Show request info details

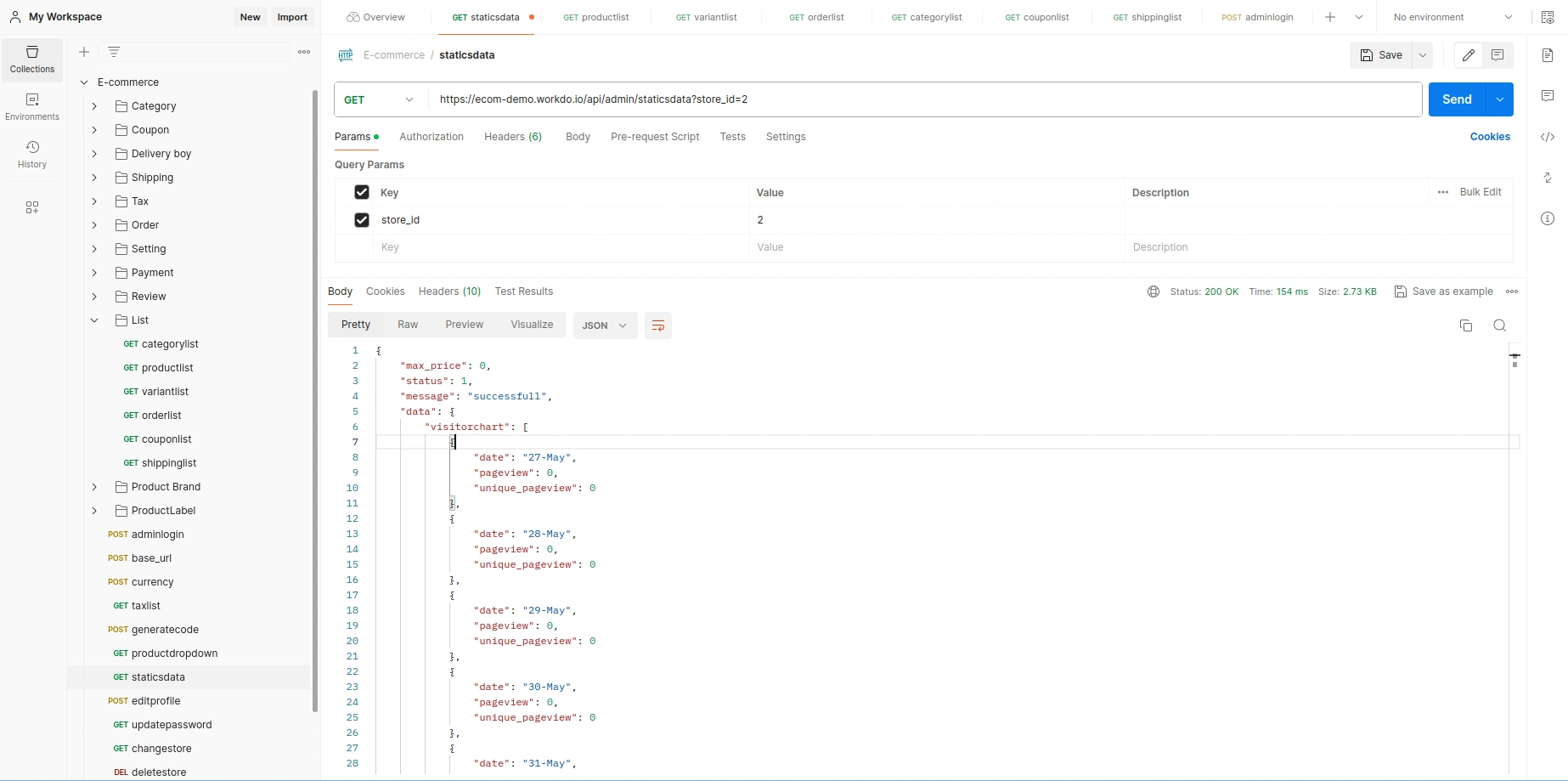(1548, 218)
